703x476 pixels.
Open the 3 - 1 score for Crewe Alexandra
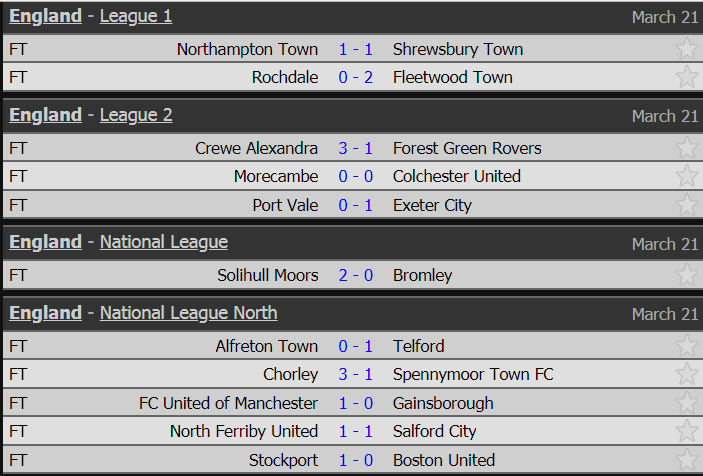356,148
